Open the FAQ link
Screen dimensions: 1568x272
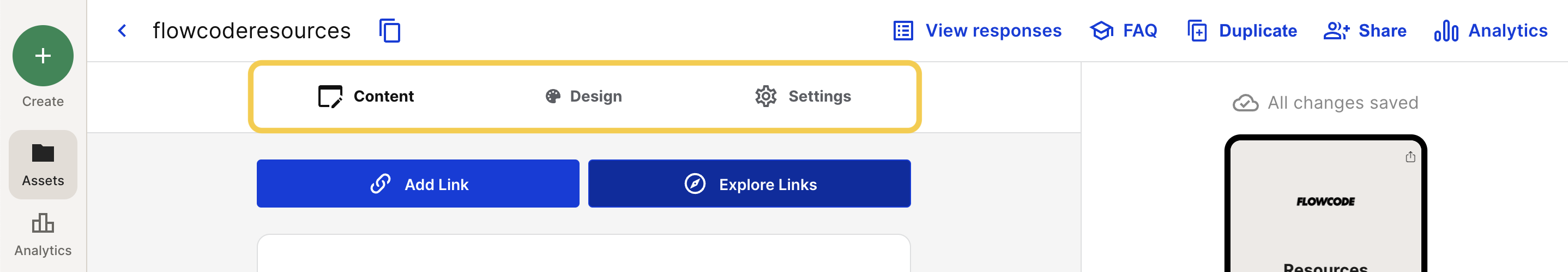1139,31
